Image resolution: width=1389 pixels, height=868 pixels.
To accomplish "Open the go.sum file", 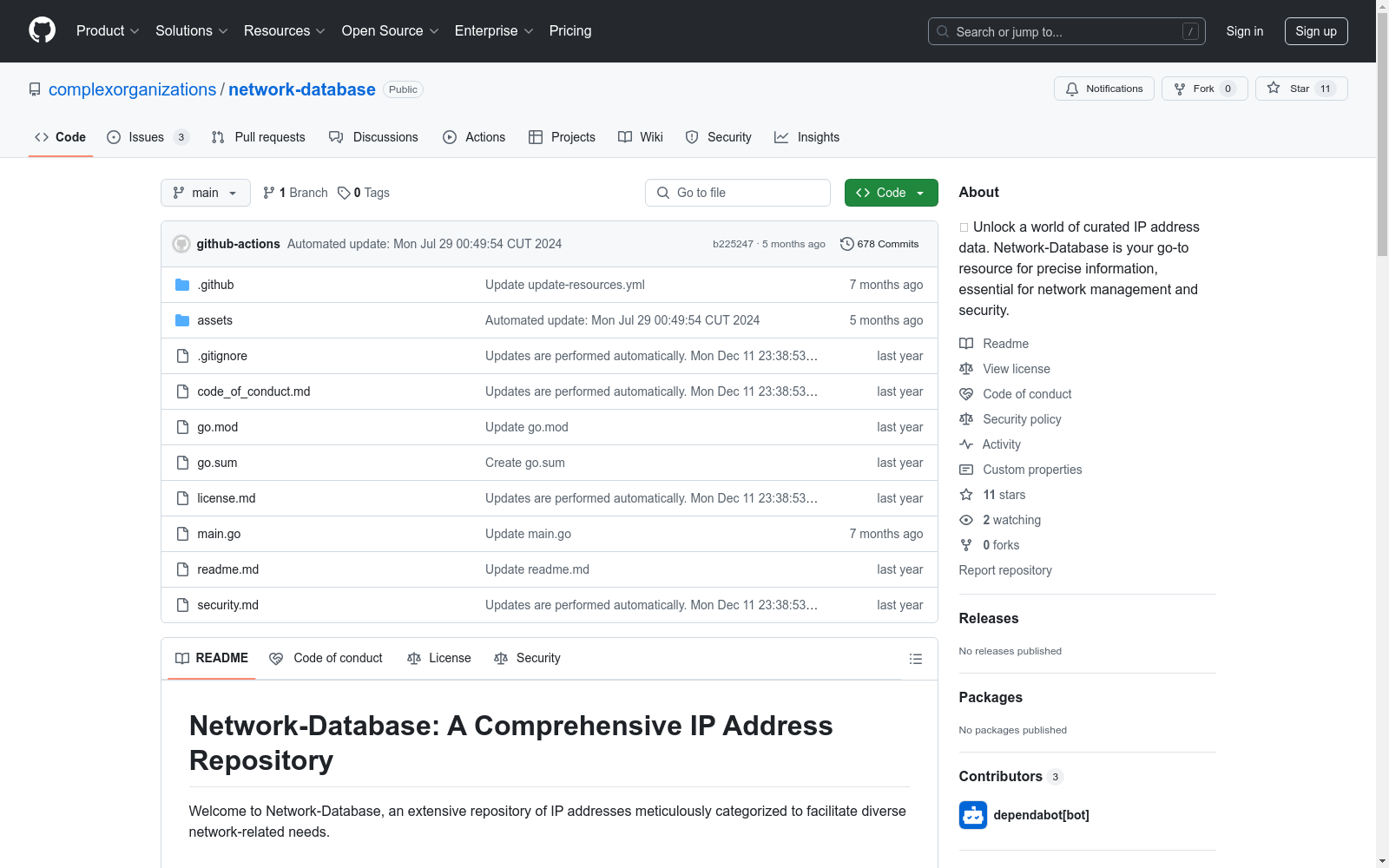I will pyautogui.click(x=217, y=463).
